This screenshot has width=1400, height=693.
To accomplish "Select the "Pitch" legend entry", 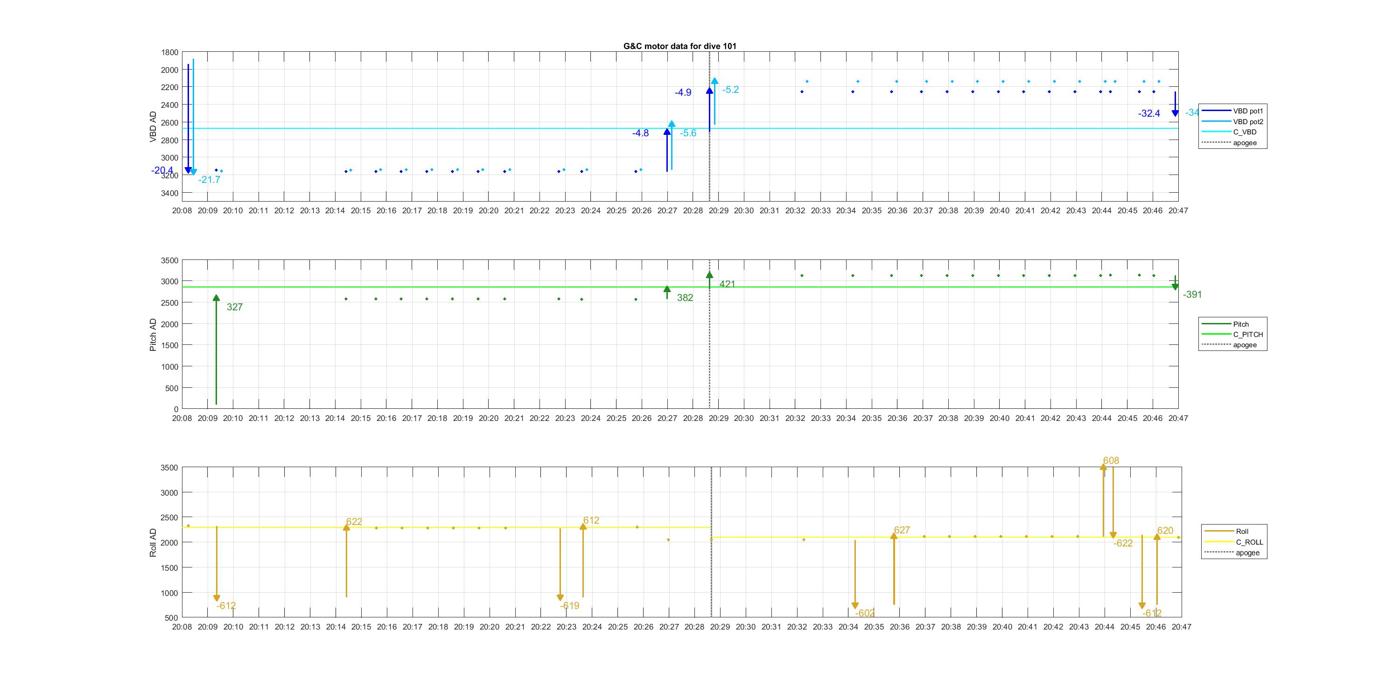I will (x=1225, y=324).
